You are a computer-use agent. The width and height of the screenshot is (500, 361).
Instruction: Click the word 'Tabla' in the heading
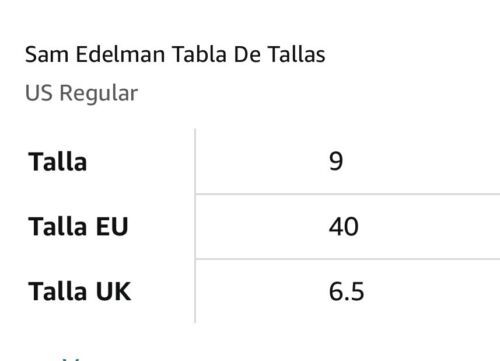(x=199, y=54)
